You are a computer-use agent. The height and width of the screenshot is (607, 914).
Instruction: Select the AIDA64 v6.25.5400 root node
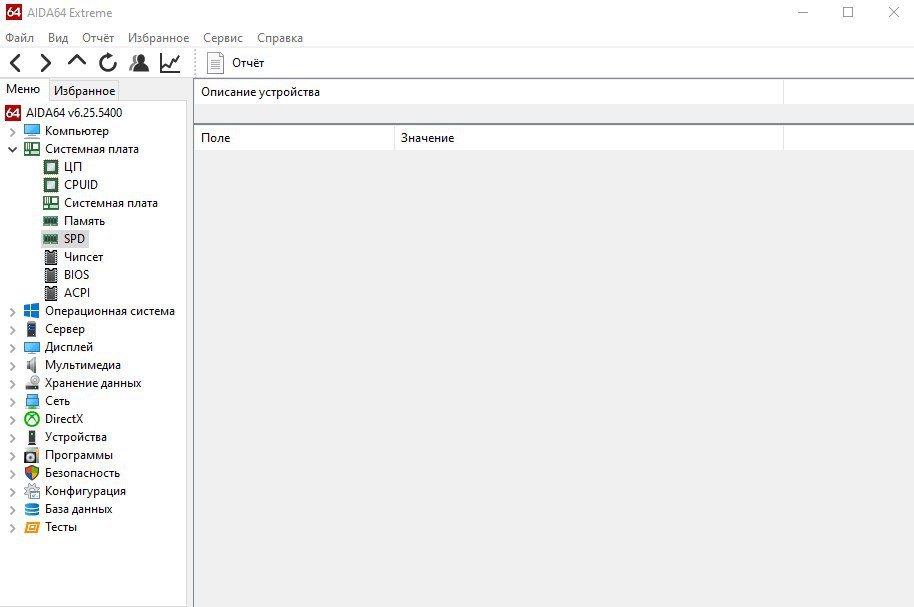(74, 113)
